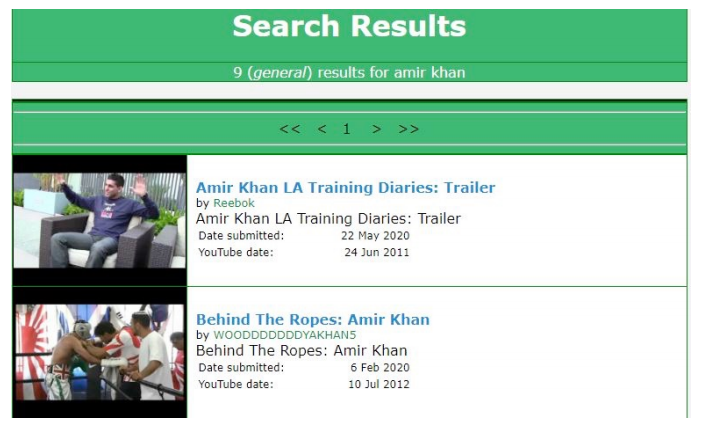
Task: Visit the WOODDDDDDDYAKHAN5 uploader link
Action: (x=285, y=335)
